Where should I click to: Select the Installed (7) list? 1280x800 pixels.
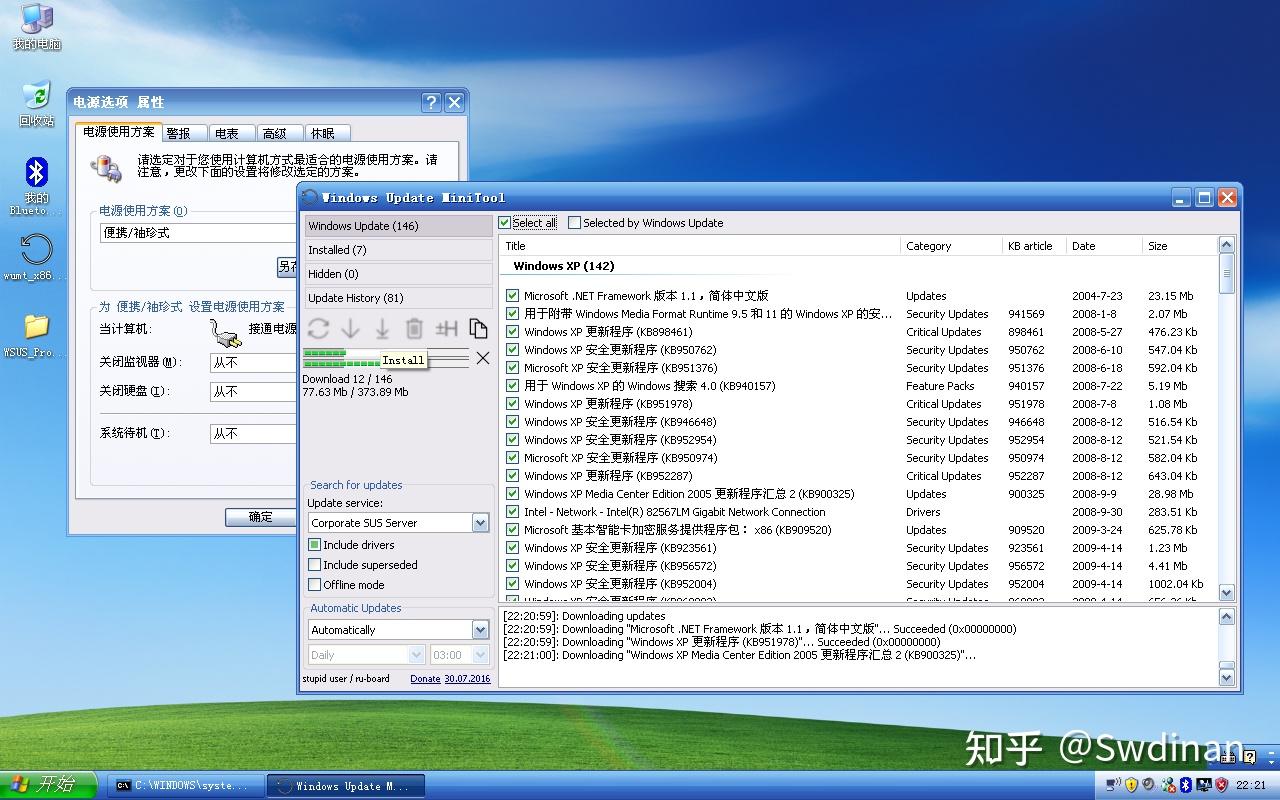(398, 250)
